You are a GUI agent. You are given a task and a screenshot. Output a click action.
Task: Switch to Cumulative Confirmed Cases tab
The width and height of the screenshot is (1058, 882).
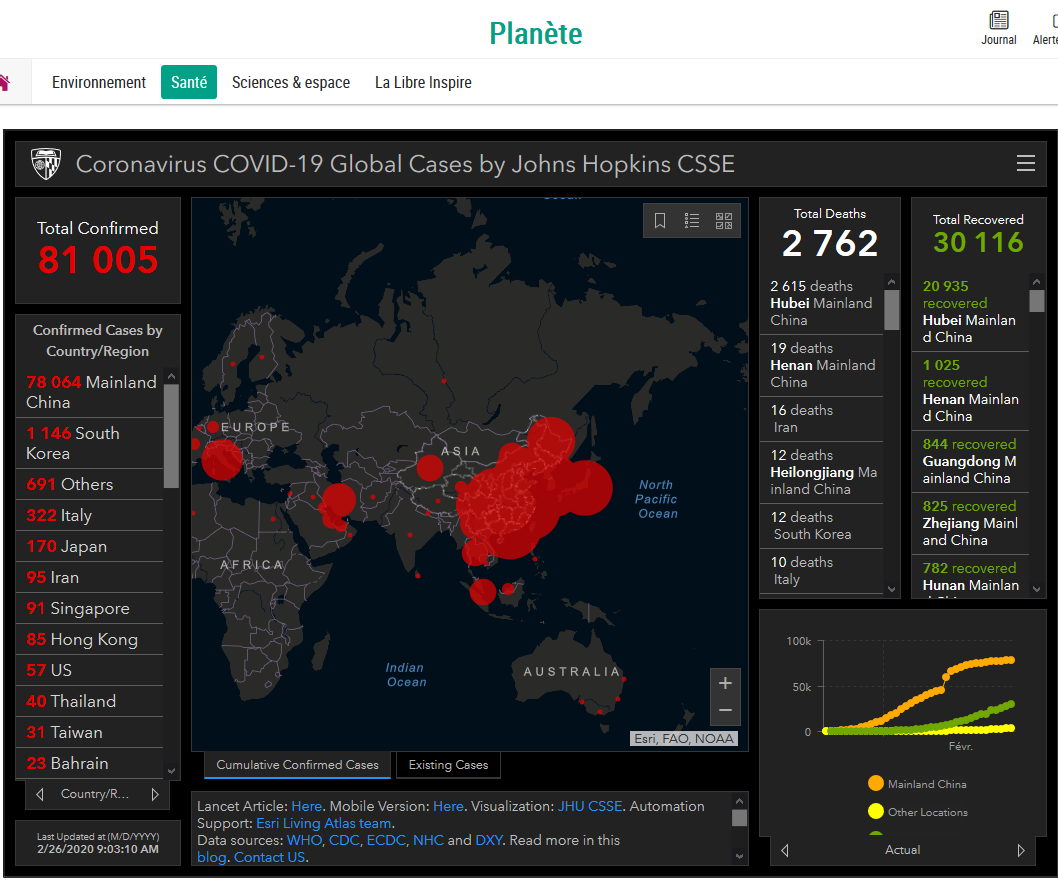coord(298,765)
